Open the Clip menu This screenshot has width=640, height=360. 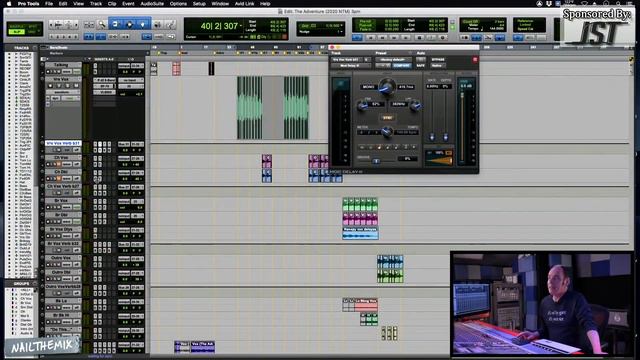coord(112,4)
